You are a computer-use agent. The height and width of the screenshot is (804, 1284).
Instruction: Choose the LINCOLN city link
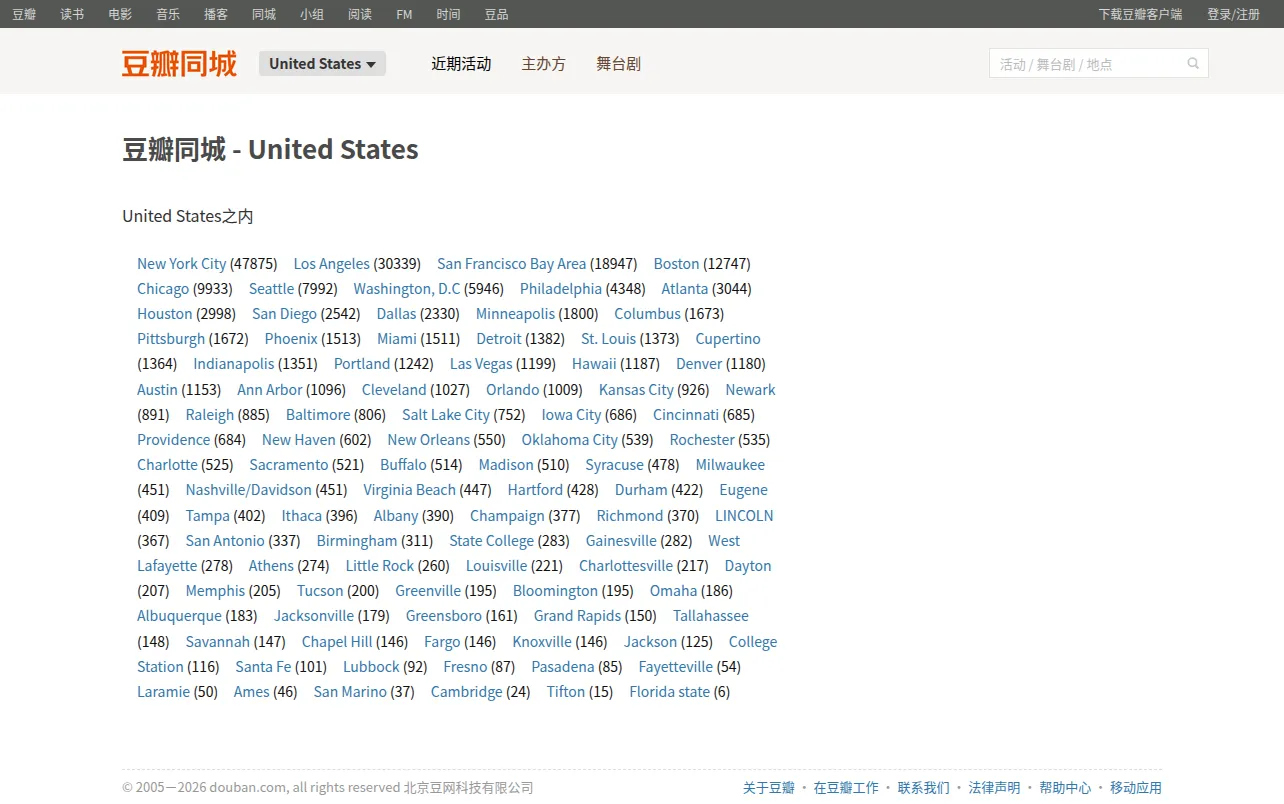click(x=744, y=516)
